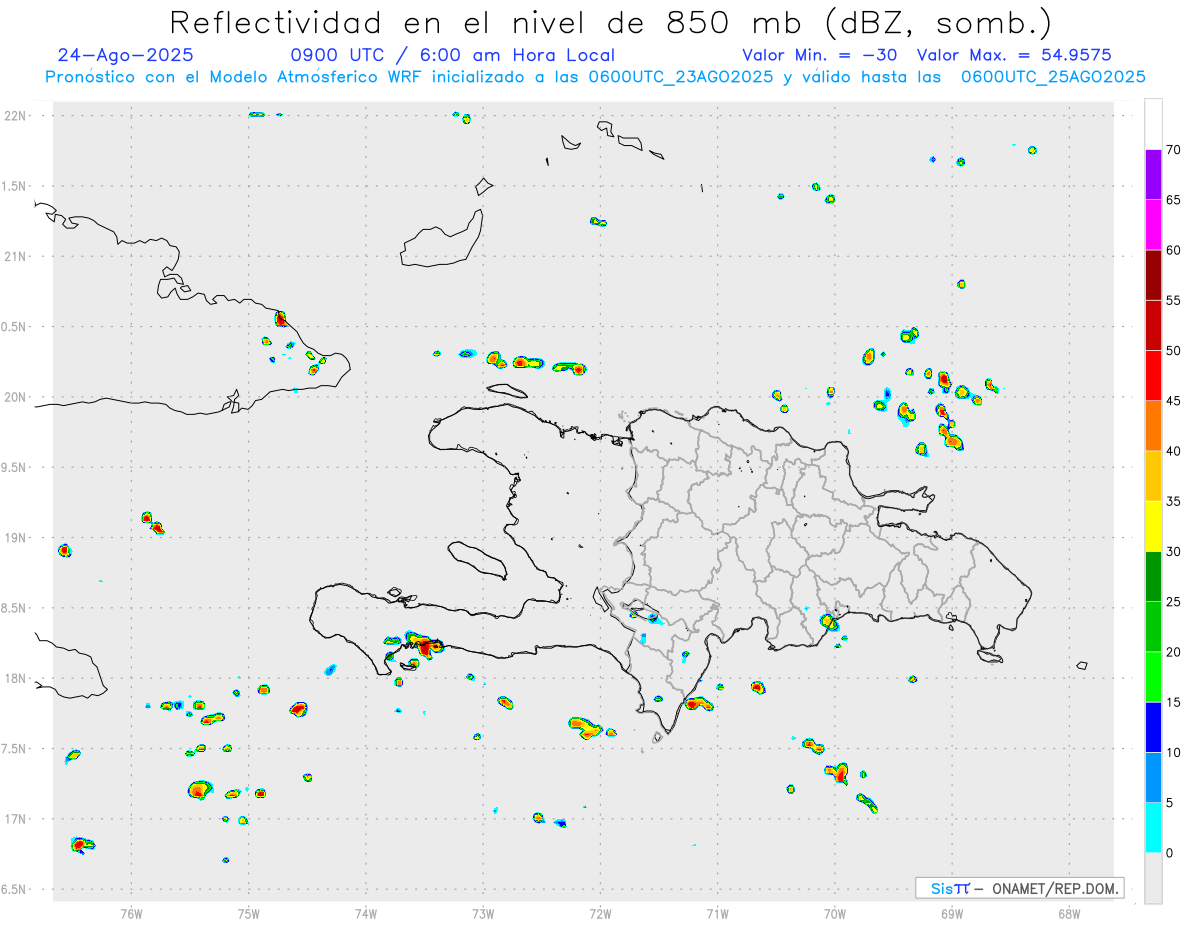Click the '71W' longitude label

coord(717,912)
